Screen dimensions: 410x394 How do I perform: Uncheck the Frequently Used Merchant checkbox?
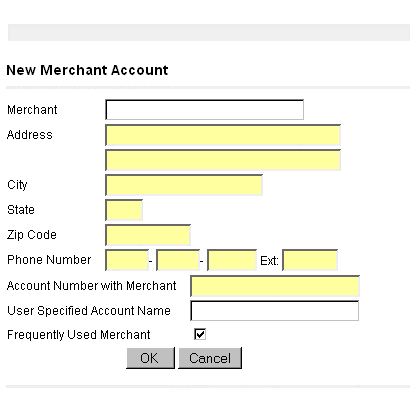click(x=200, y=334)
